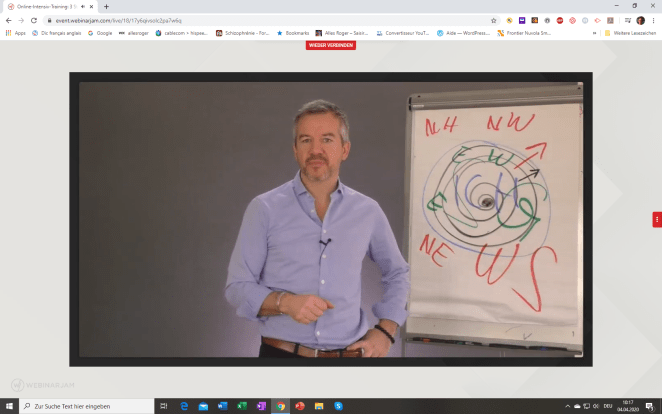Show hidden system tray icons
662x414 pixels.
tap(568, 406)
